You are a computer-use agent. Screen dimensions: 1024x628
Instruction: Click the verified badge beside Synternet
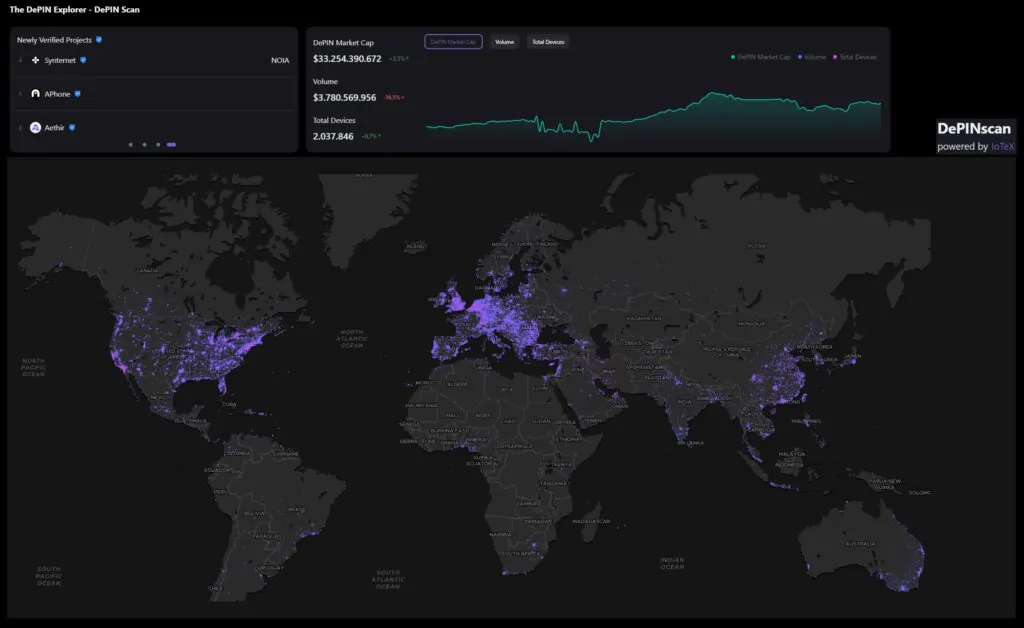tap(83, 60)
